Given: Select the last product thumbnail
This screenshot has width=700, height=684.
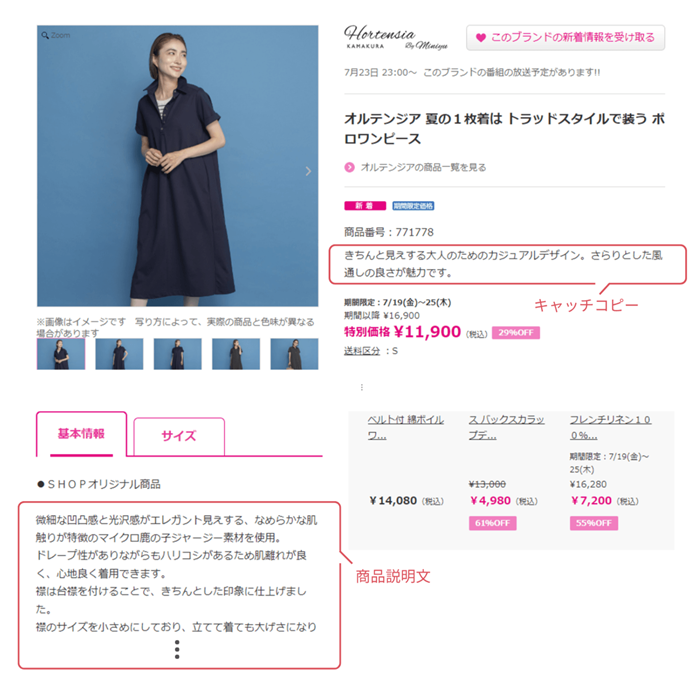Looking at the screenshot, I should pyautogui.click(x=294, y=354).
